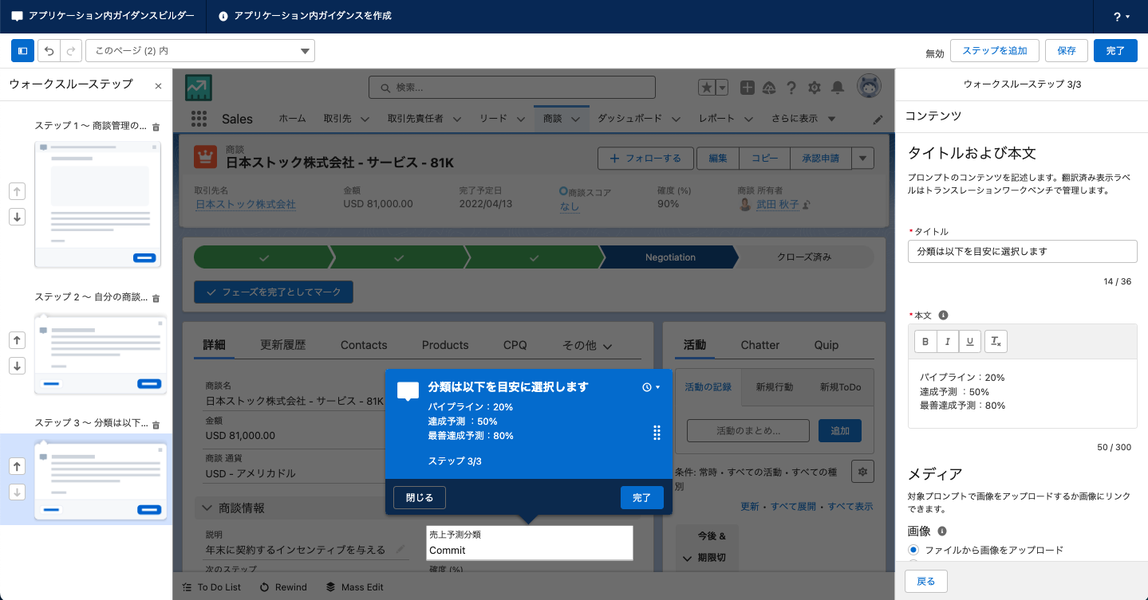This screenshot has height=600, width=1148.
Task: Open the favorites list dropdown arrow
Action: pyautogui.click(x=722, y=88)
